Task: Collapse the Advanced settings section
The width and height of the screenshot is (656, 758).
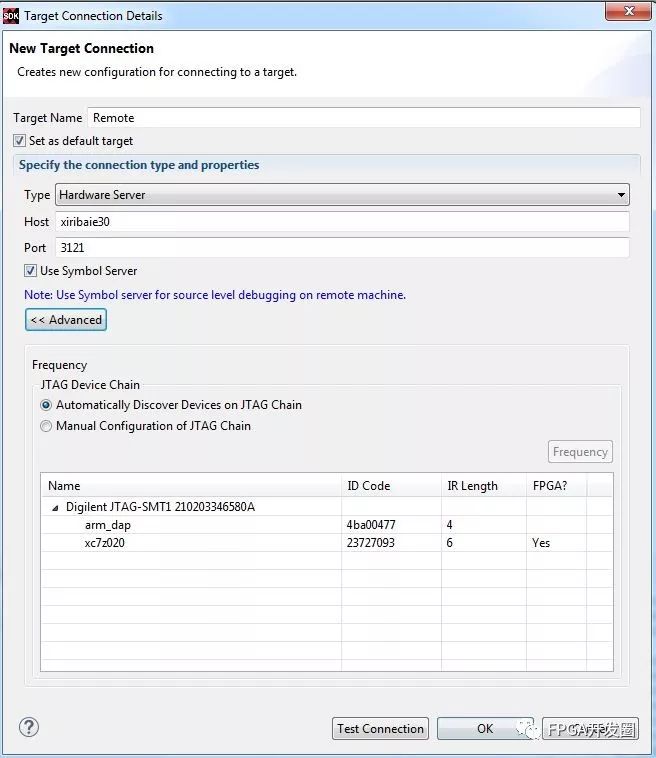Action: [66, 320]
